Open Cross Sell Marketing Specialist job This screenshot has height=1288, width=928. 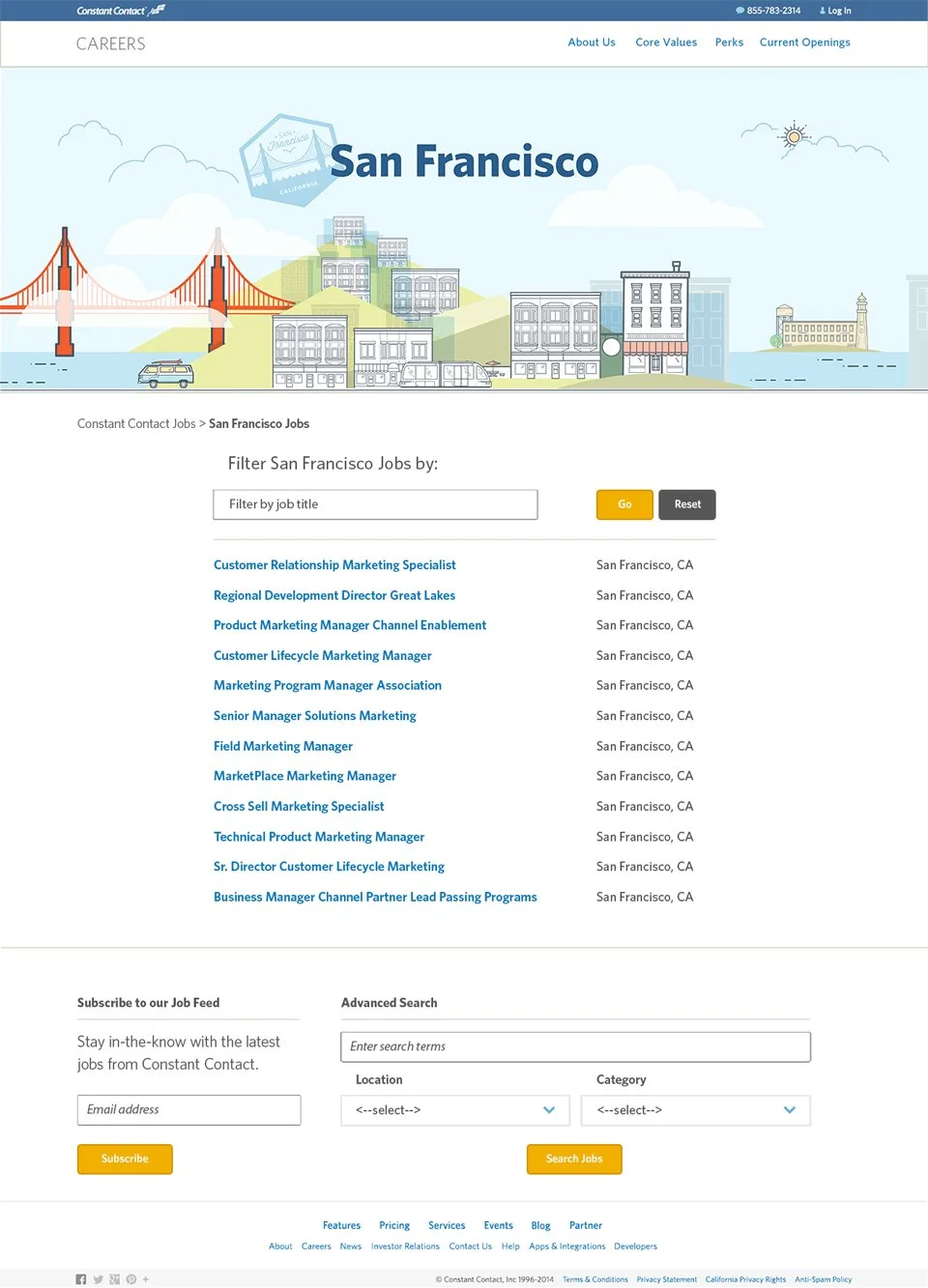(299, 806)
